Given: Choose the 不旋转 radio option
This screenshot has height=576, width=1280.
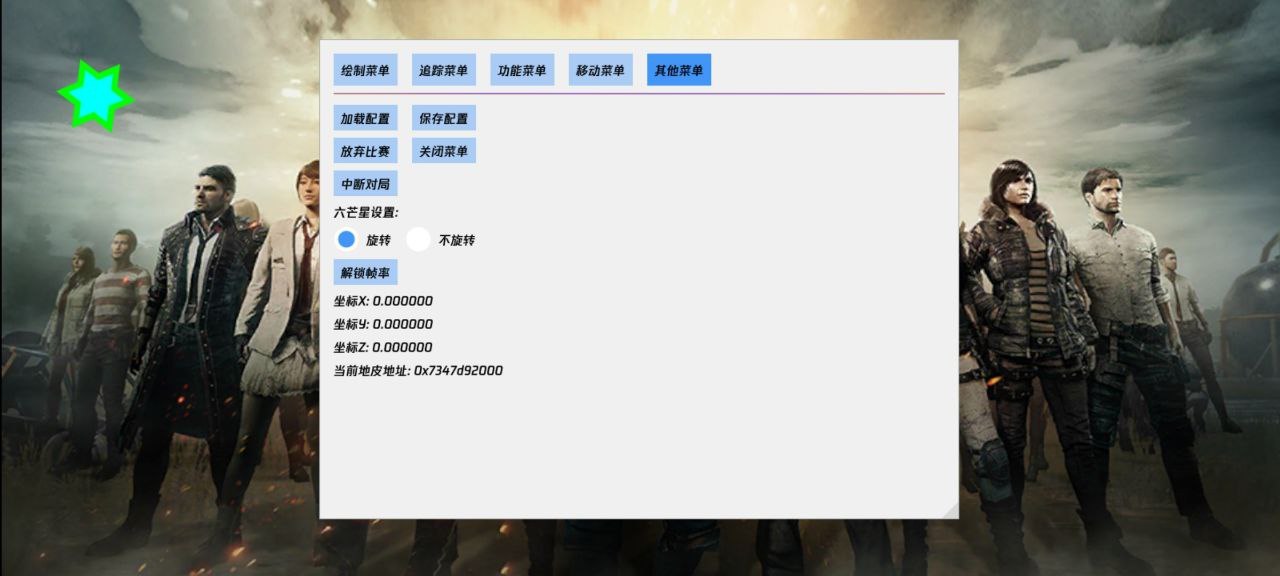Looking at the screenshot, I should tap(419, 240).
